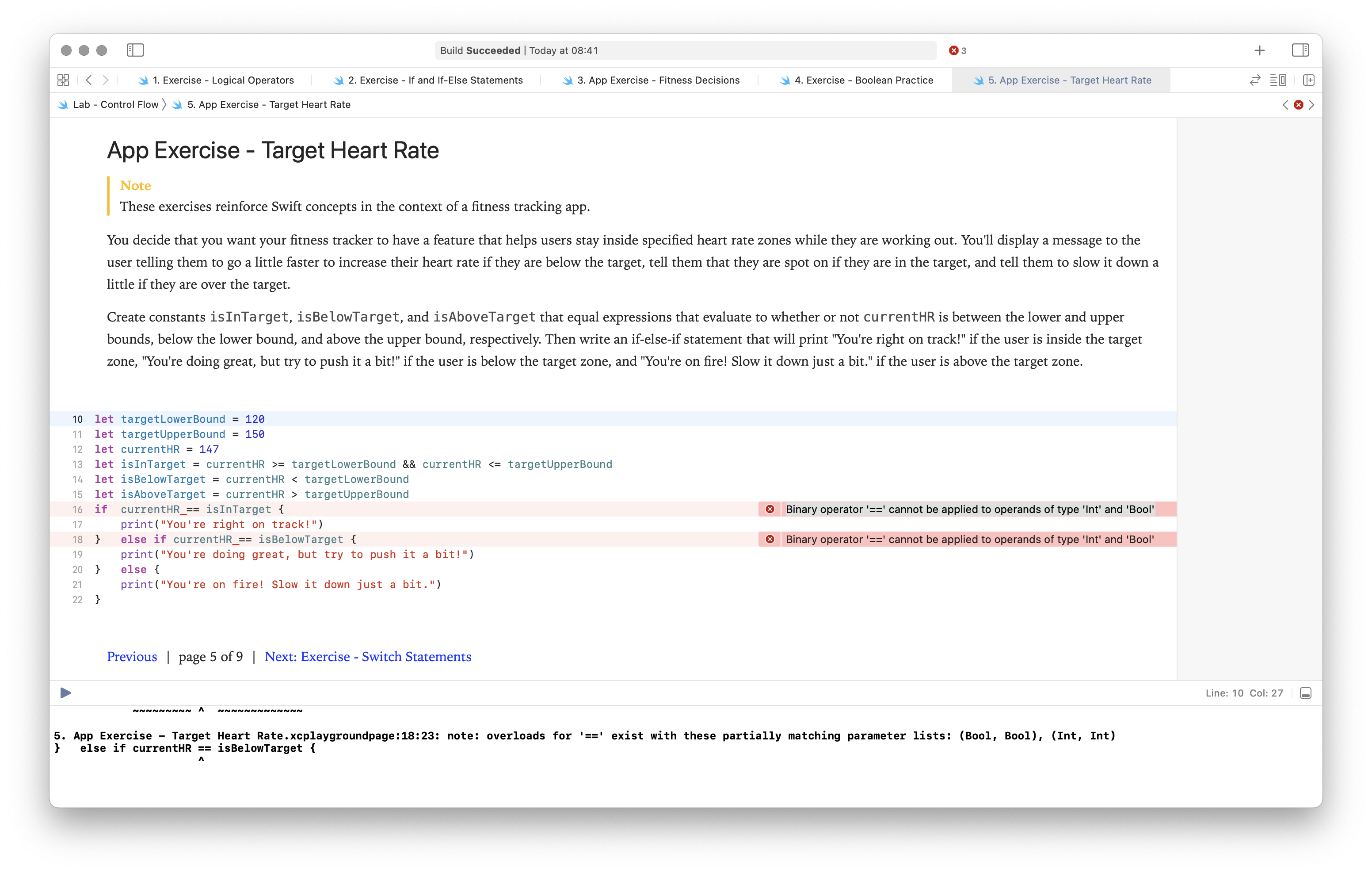
Task: Jump to the next issue chevron
Action: 1311,105
